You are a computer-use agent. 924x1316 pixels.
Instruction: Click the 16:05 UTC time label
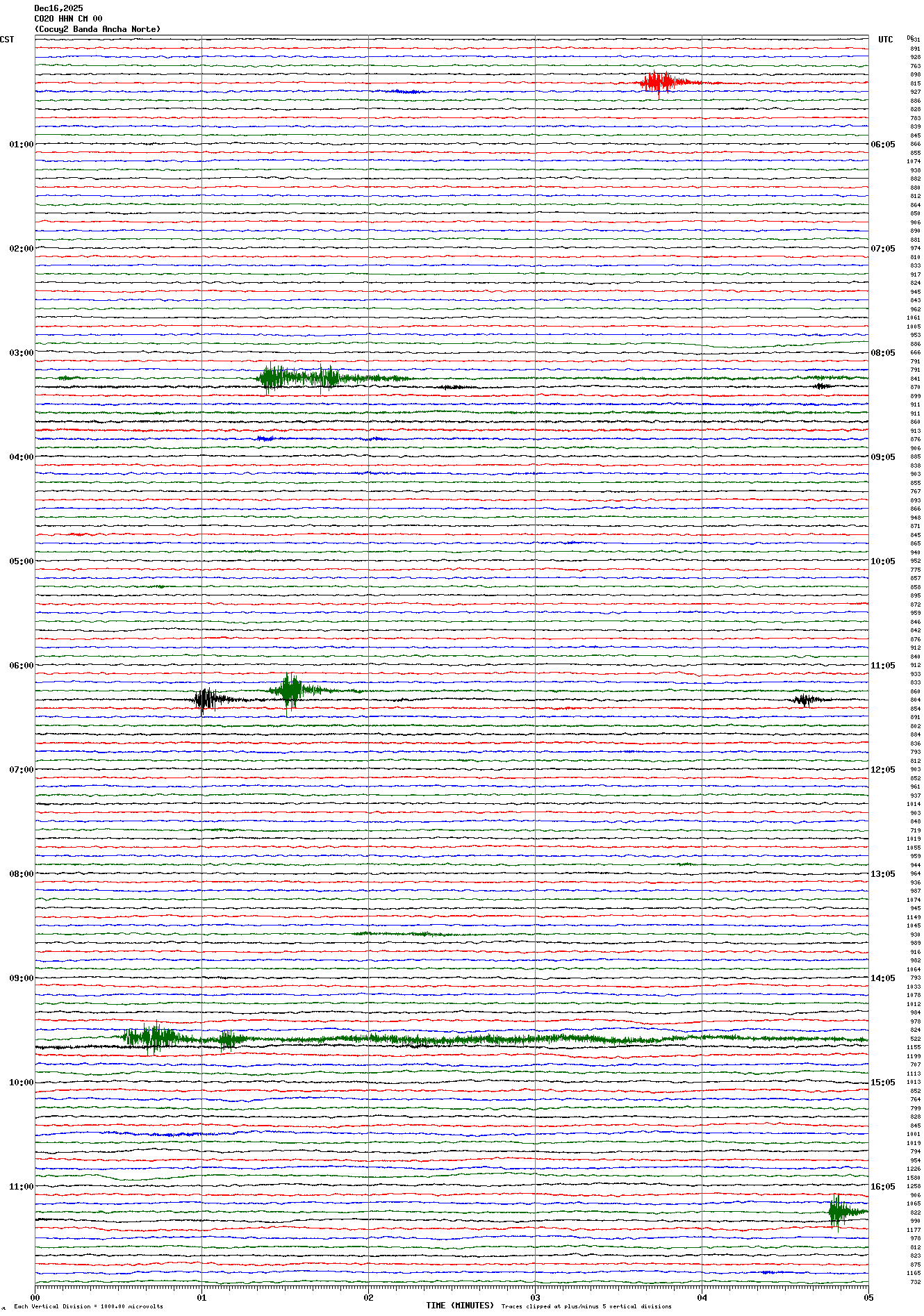click(x=882, y=1187)
